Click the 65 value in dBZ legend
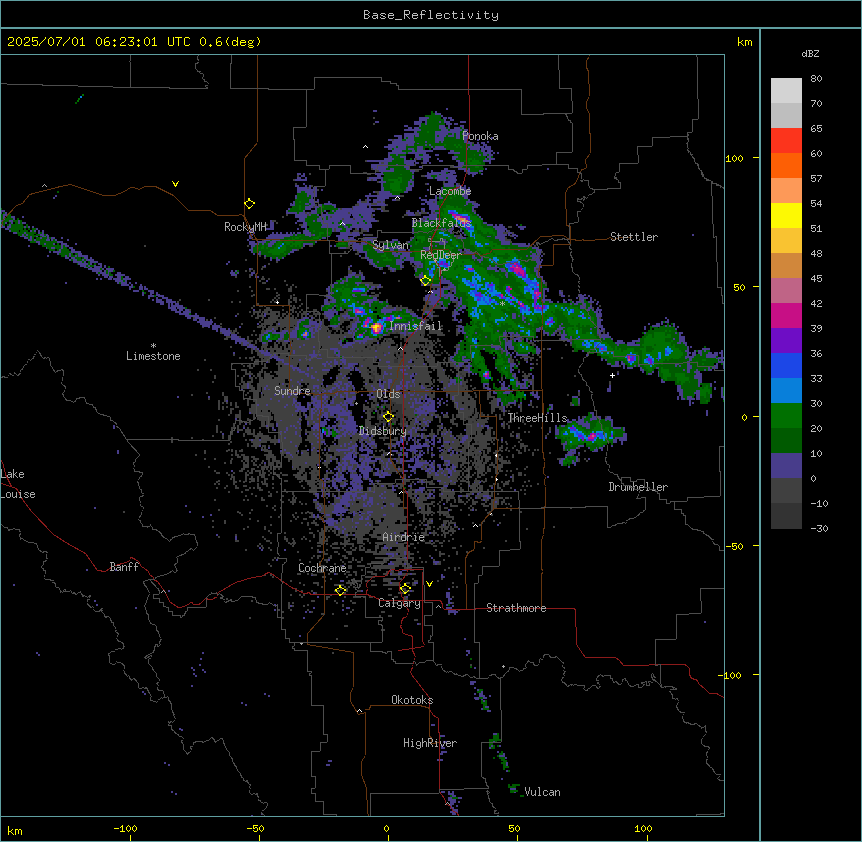The width and height of the screenshot is (862, 842). [816, 129]
